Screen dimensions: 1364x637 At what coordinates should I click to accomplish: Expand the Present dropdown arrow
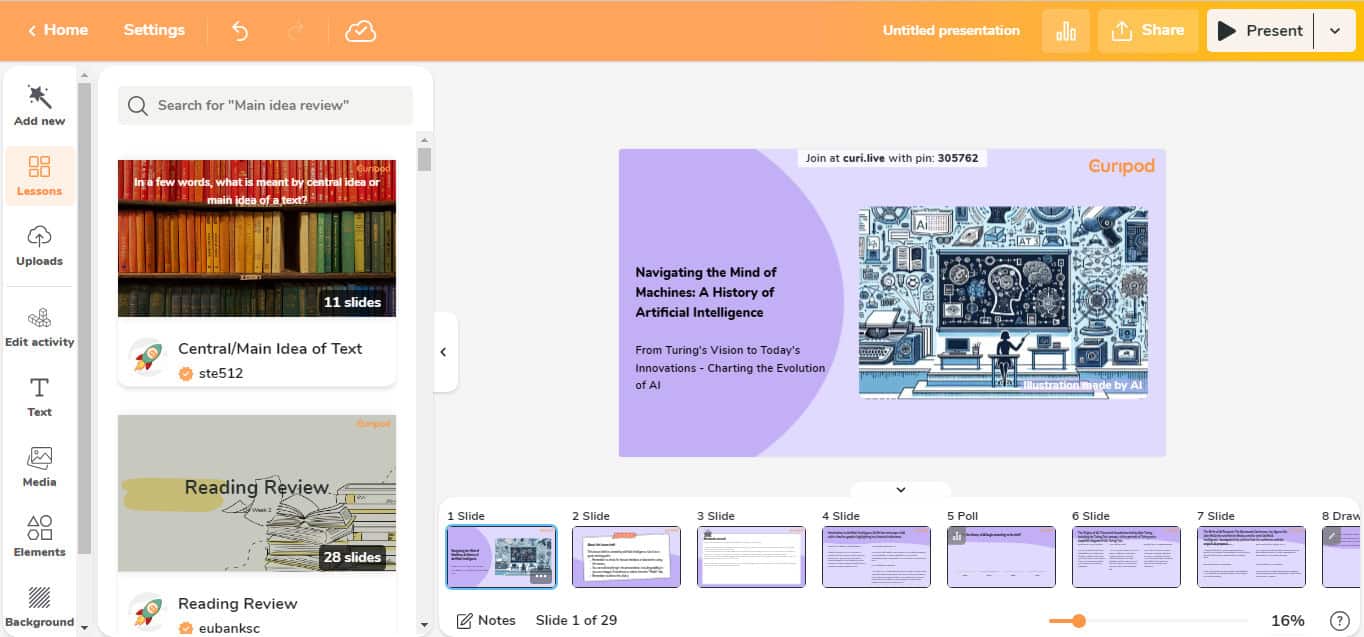click(x=1335, y=31)
